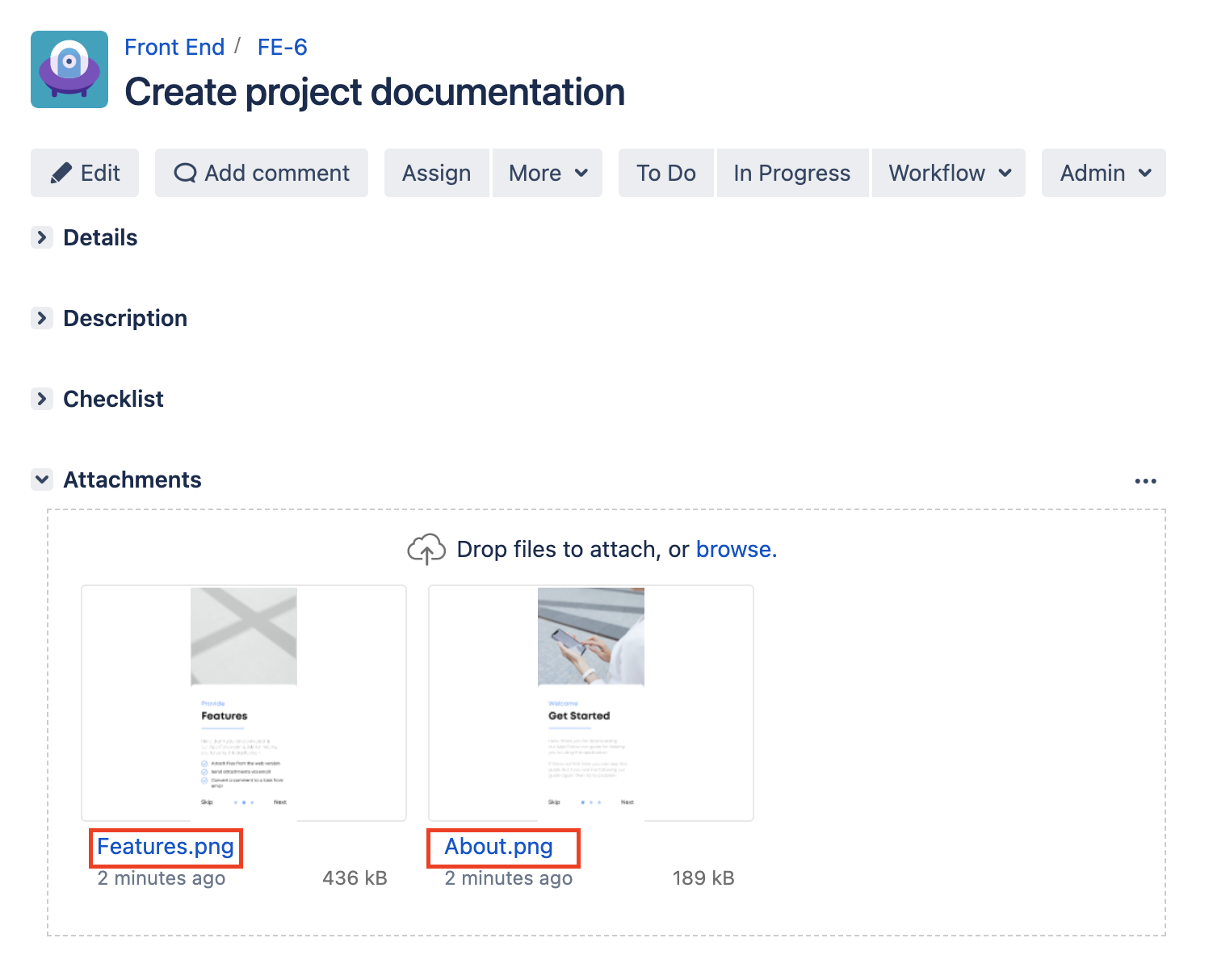Set issue status to To Do
This screenshot has width=1213, height=980.
(x=666, y=173)
